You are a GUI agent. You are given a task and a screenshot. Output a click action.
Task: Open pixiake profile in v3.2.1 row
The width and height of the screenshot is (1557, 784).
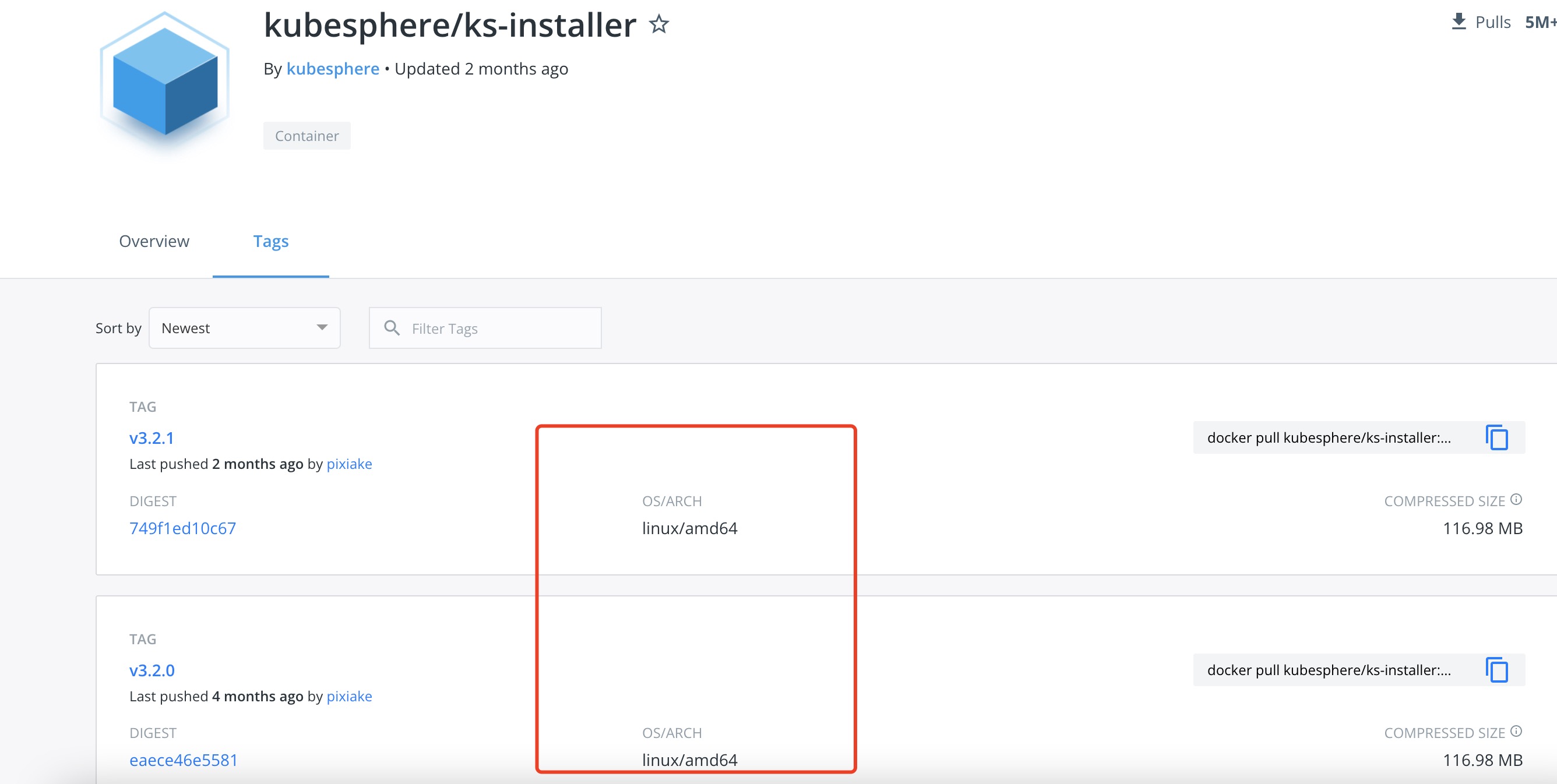click(350, 463)
